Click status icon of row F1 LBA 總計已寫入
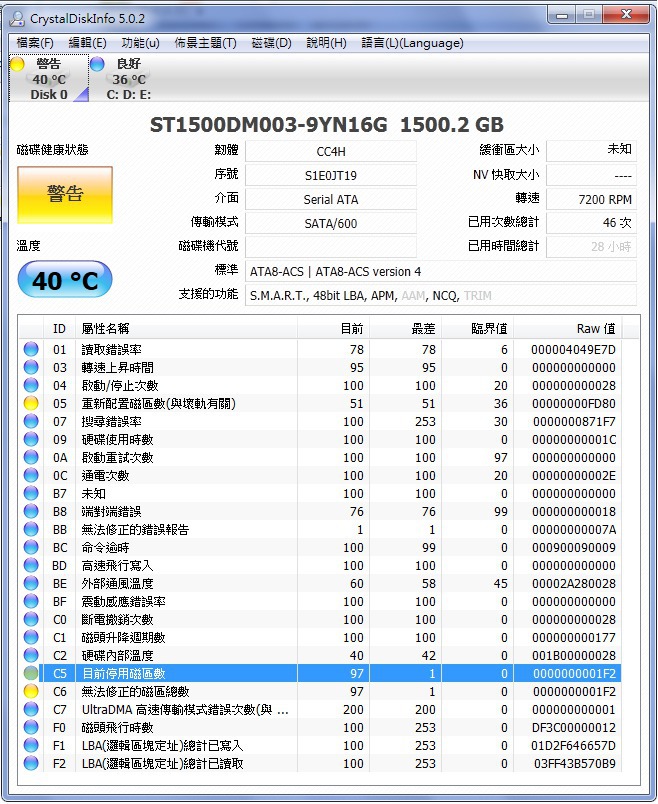The height and width of the screenshot is (804, 658). point(31,746)
